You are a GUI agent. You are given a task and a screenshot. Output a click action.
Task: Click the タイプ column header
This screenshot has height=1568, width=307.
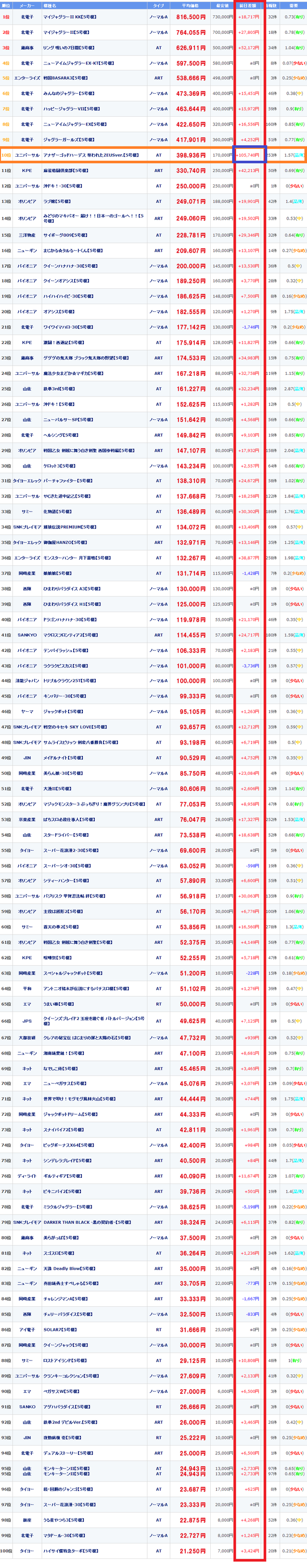coord(159,5)
